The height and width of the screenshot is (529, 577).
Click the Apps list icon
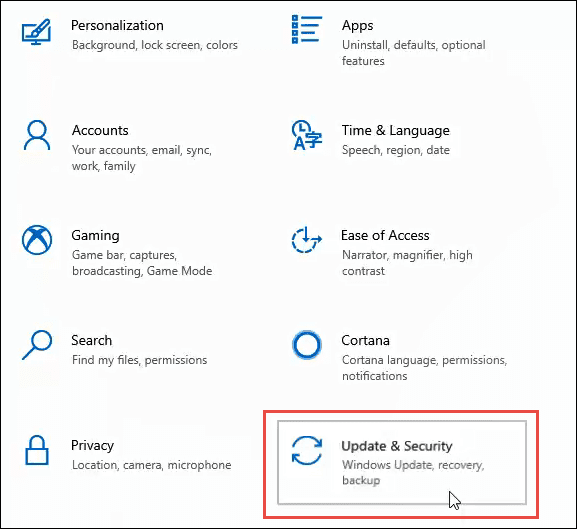[x=307, y=29]
